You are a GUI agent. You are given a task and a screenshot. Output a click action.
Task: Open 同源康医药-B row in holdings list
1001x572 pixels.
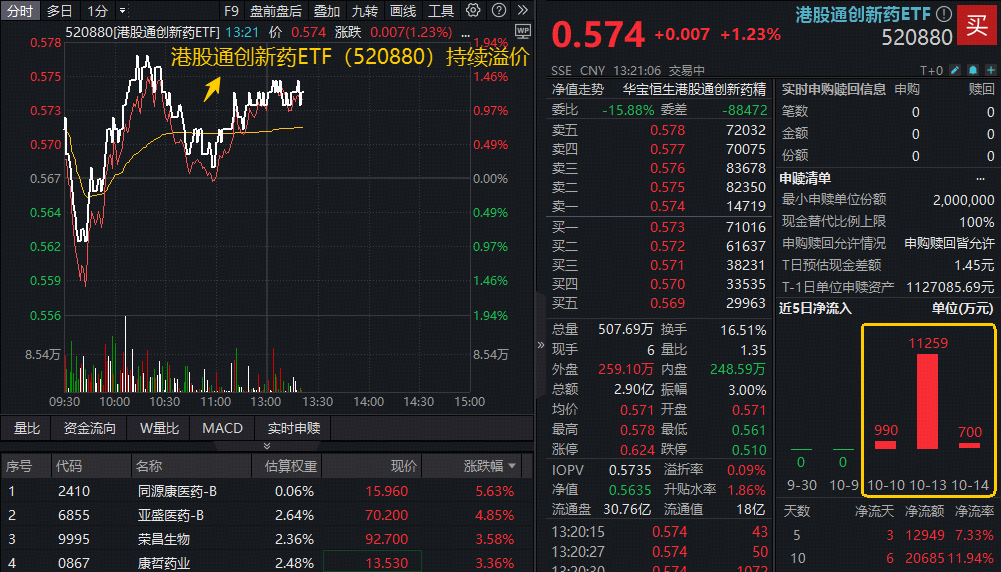coord(170,491)
